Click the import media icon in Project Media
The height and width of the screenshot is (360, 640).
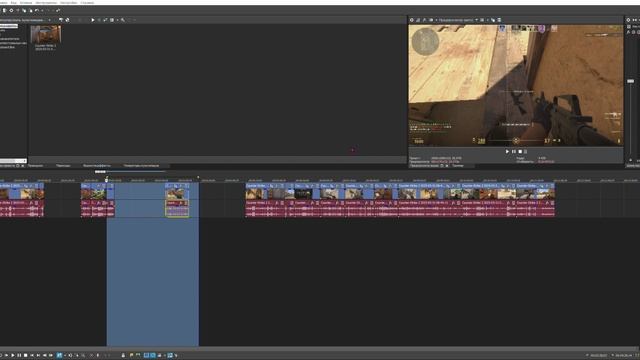click(x=61, y=20)
